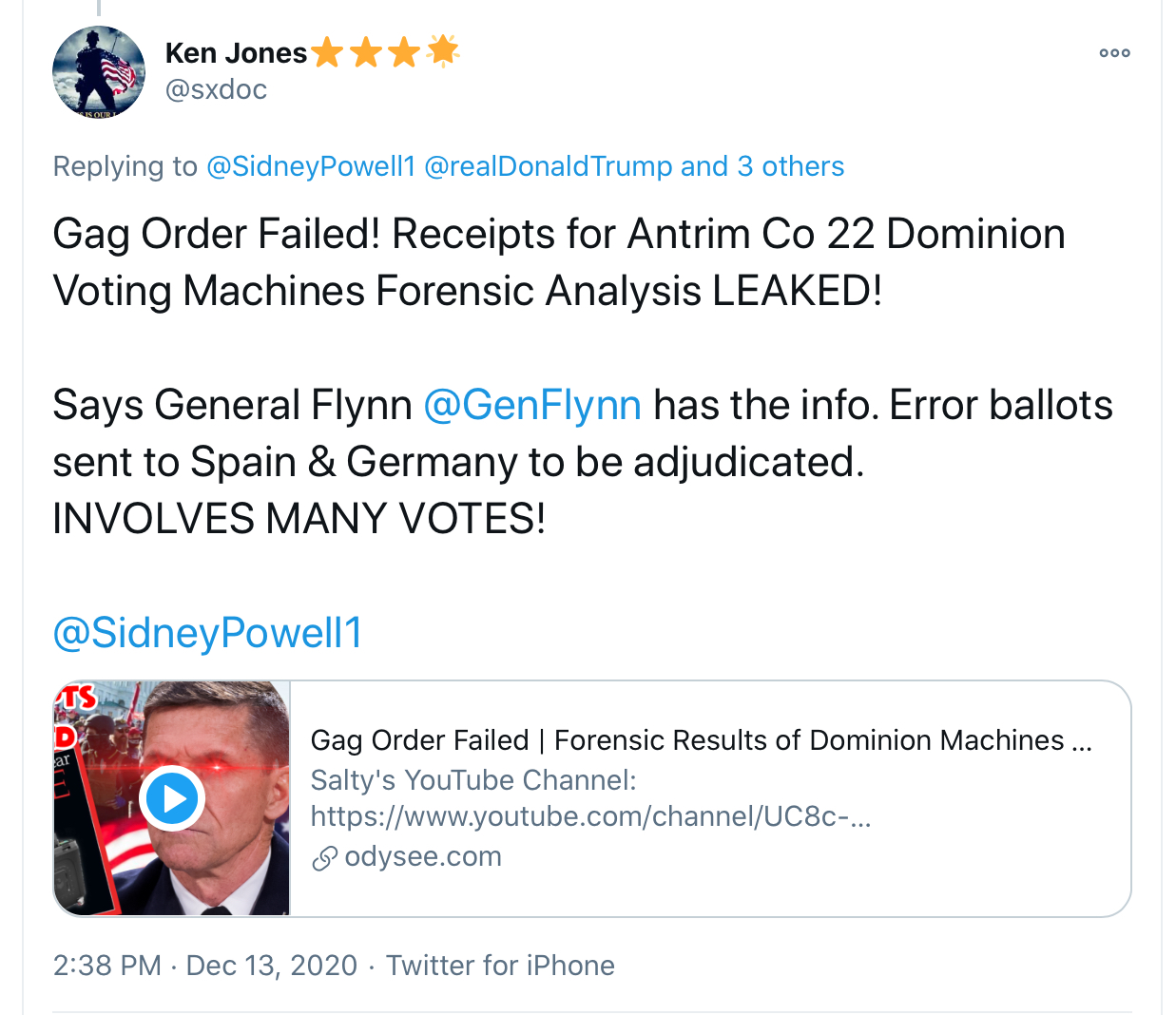Open @realDonaldTrump in the replying-to line
1176x1015 pixels.
tap(548, 166)
